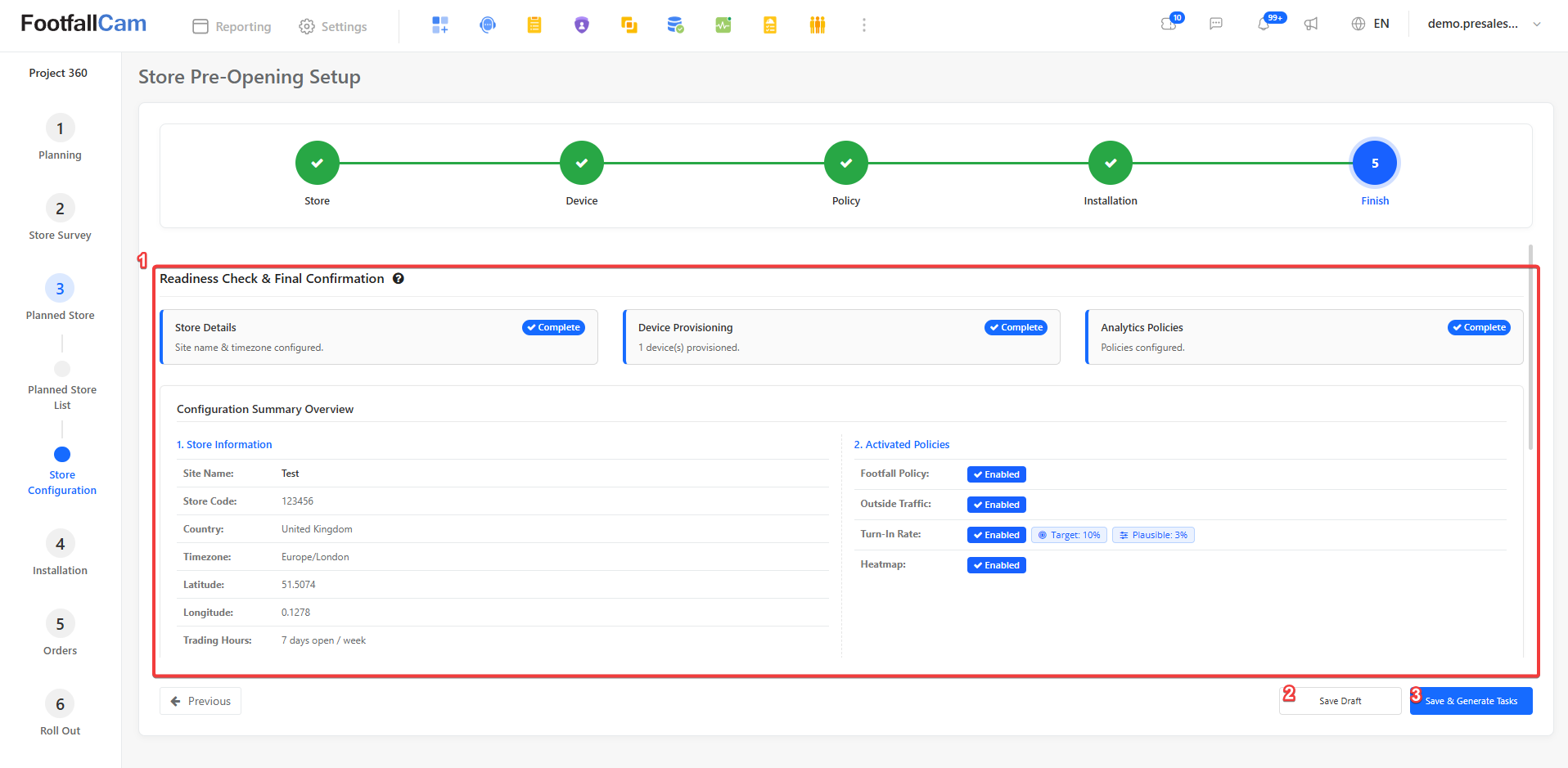Click the Device Provisioning Complete badge
Image resolution: width=1568 pixels, height=768 pixels.
click(x=1016, y=327)
